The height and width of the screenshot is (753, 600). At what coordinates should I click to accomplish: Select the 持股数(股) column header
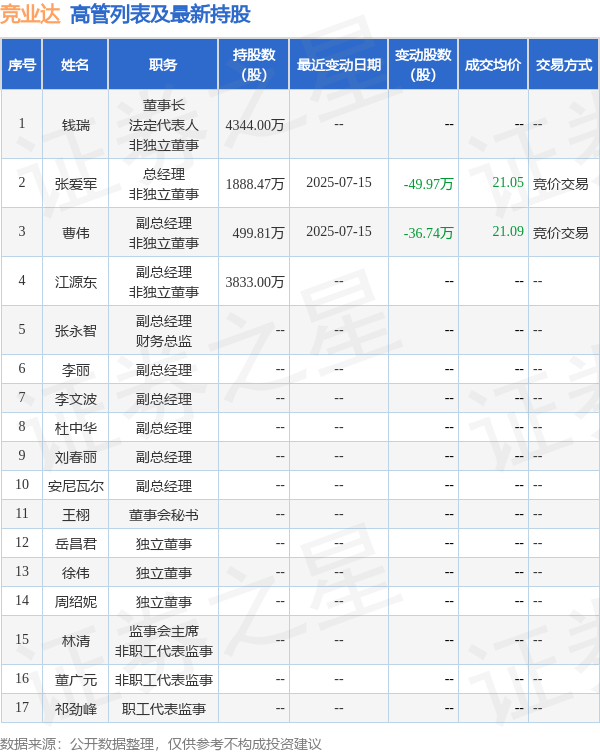click(254, 65)
